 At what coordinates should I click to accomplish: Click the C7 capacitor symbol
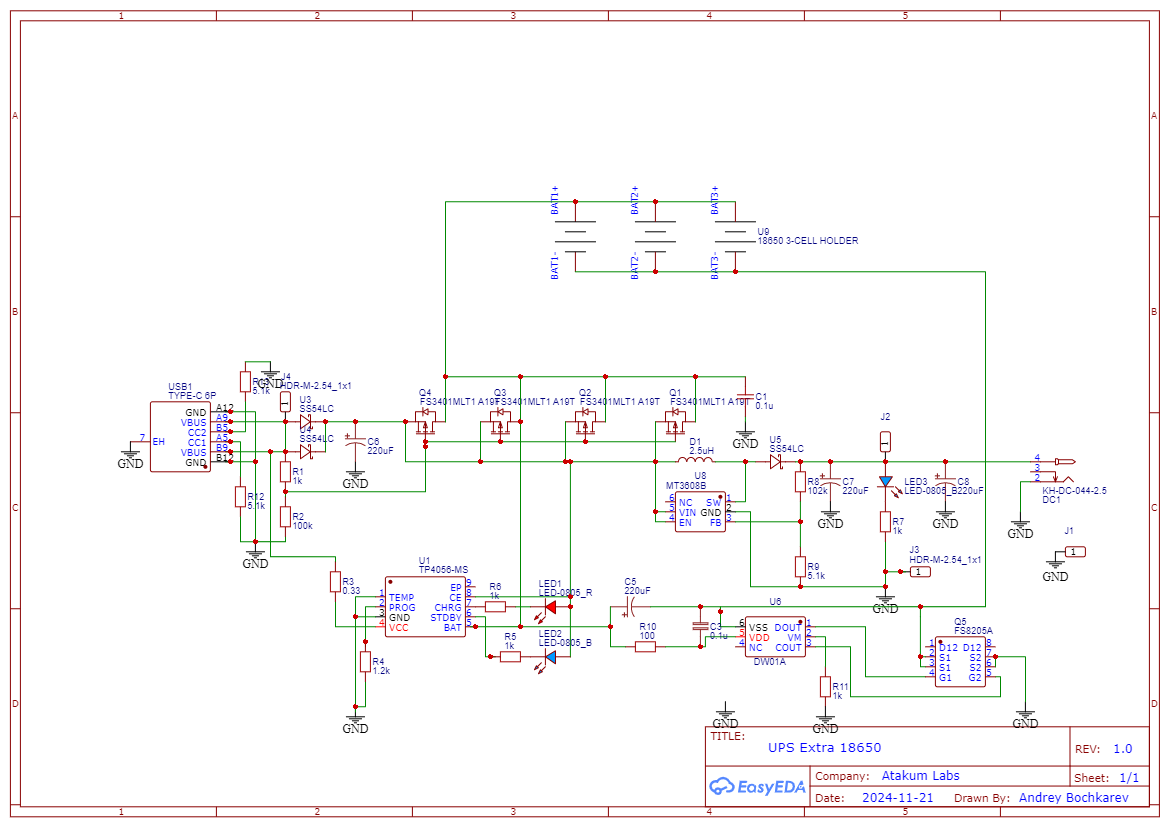pyautogui.click(x=831, y=482)
